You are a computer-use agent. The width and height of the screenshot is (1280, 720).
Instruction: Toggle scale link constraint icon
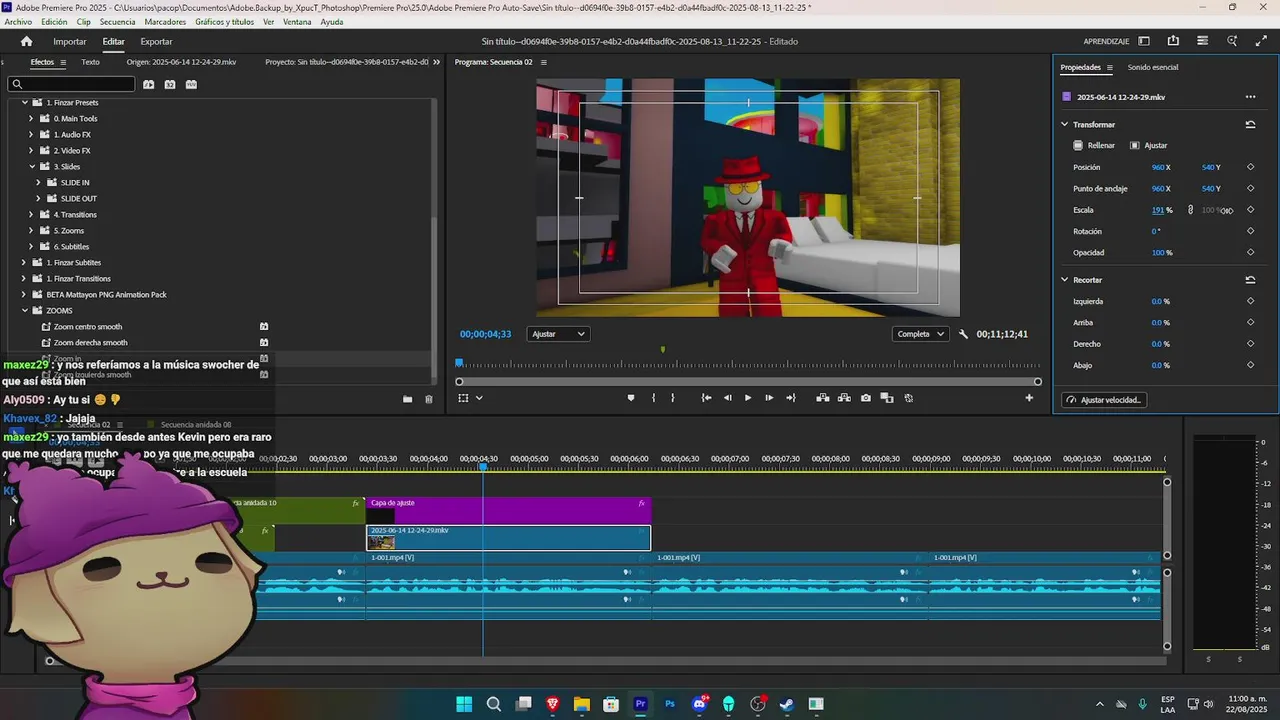click(1190, 210)
